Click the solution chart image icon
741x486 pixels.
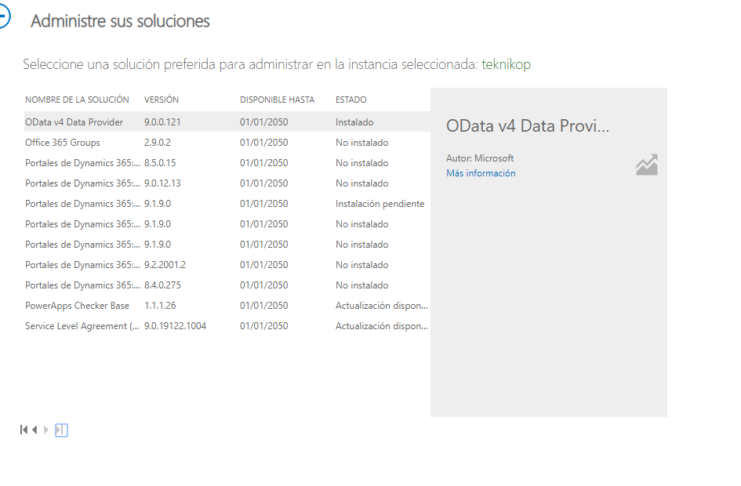coord(646,165)
